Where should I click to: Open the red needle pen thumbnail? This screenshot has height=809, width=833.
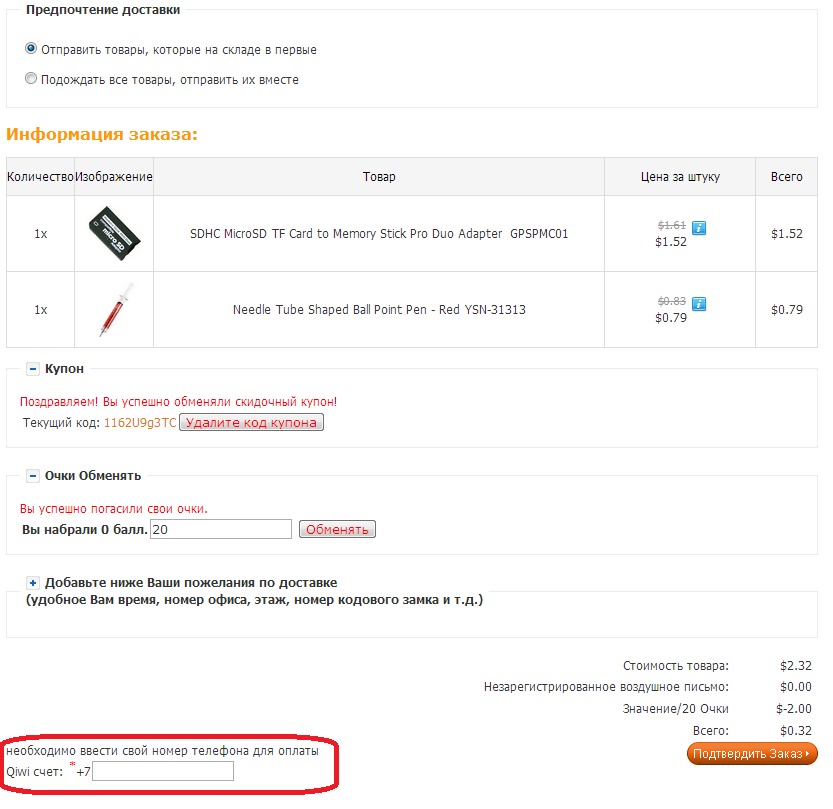116,310
